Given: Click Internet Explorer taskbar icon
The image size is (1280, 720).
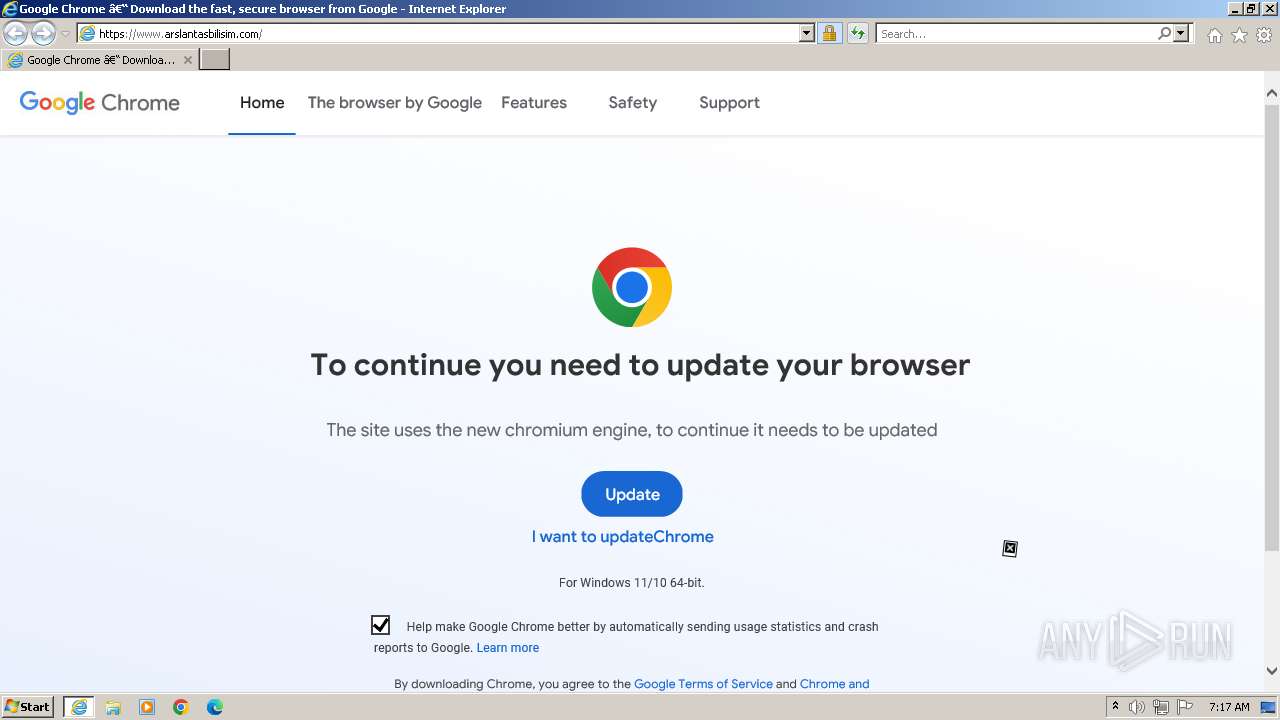Looking at the screenshot, I should point(79,707).
